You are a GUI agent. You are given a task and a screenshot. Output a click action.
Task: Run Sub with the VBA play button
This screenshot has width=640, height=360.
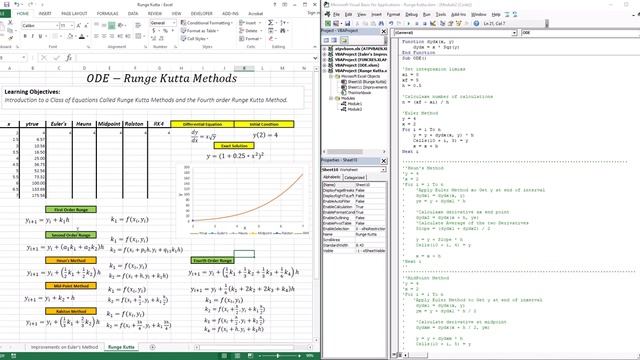coord(409,24)
